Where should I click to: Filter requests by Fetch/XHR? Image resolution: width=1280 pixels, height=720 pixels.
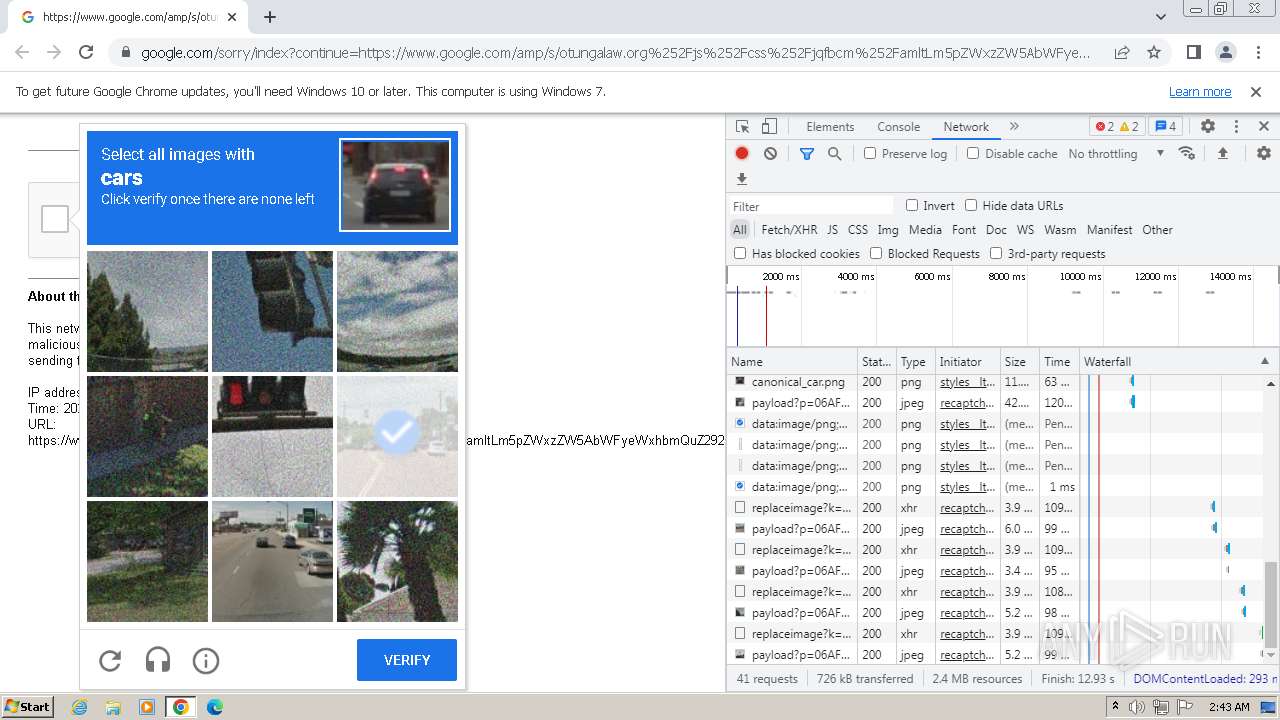pos(789,229)
